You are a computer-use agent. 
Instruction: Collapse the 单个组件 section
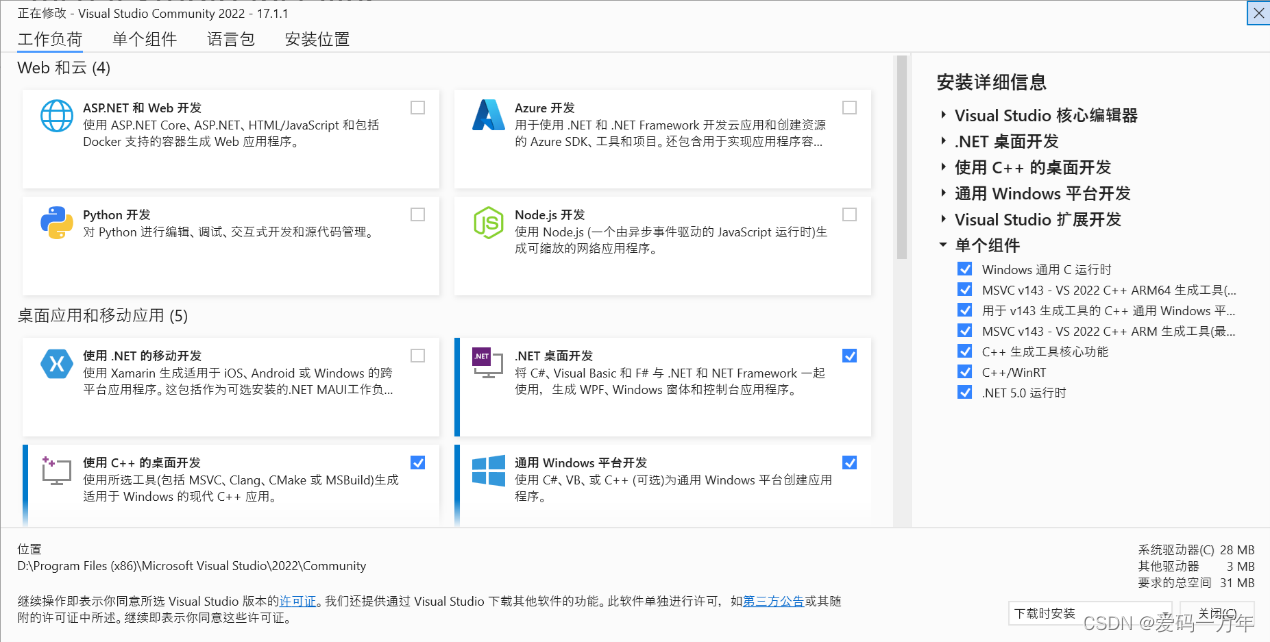(943, 245)
